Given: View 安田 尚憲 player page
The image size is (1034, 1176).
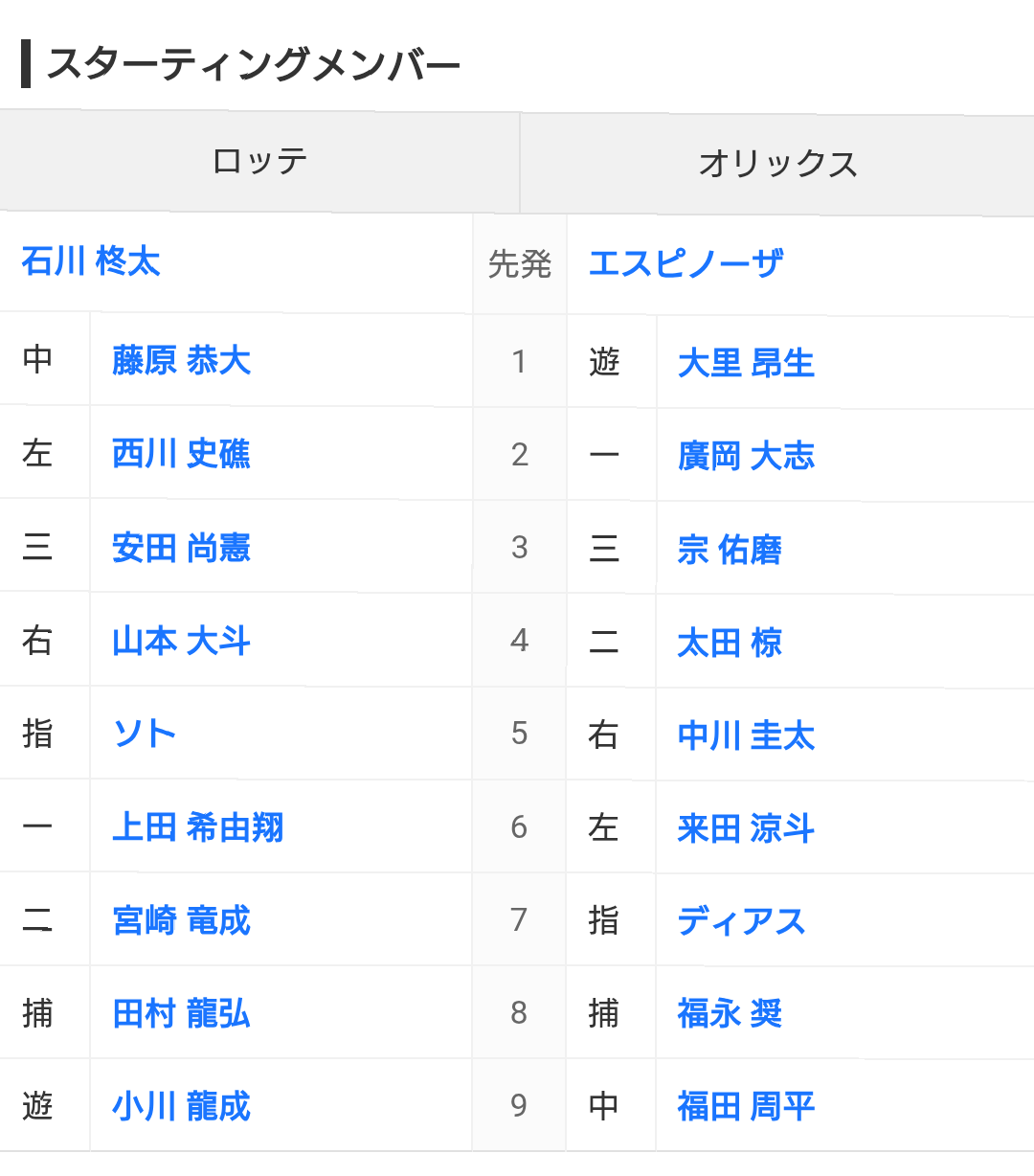Looking at the screenshot, I should tap(181, 548).
